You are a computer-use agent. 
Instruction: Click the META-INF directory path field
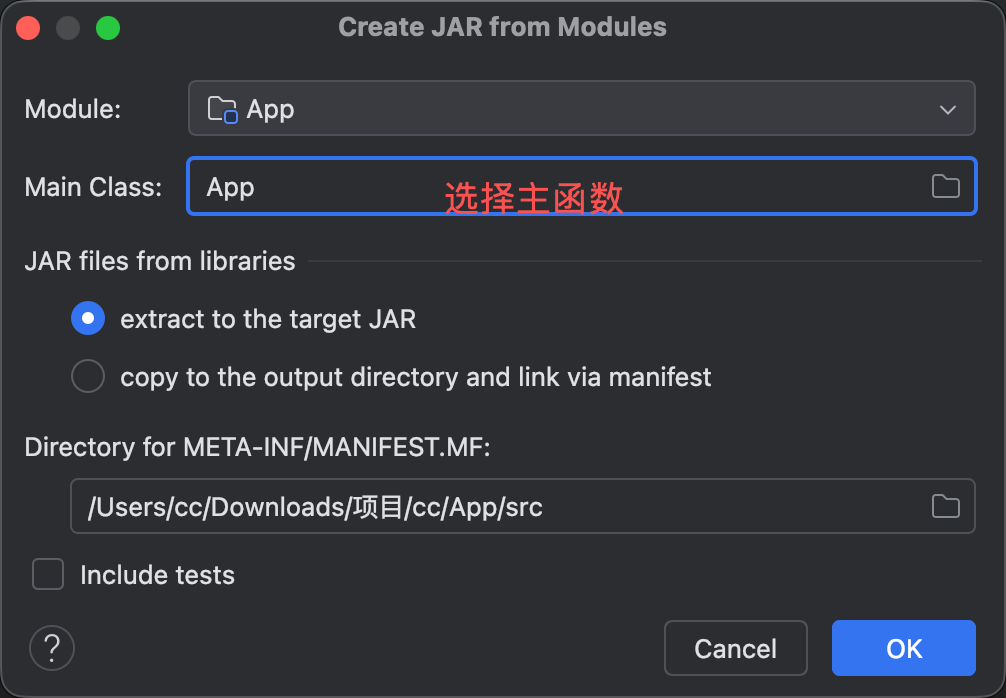[x=500, y=507]
